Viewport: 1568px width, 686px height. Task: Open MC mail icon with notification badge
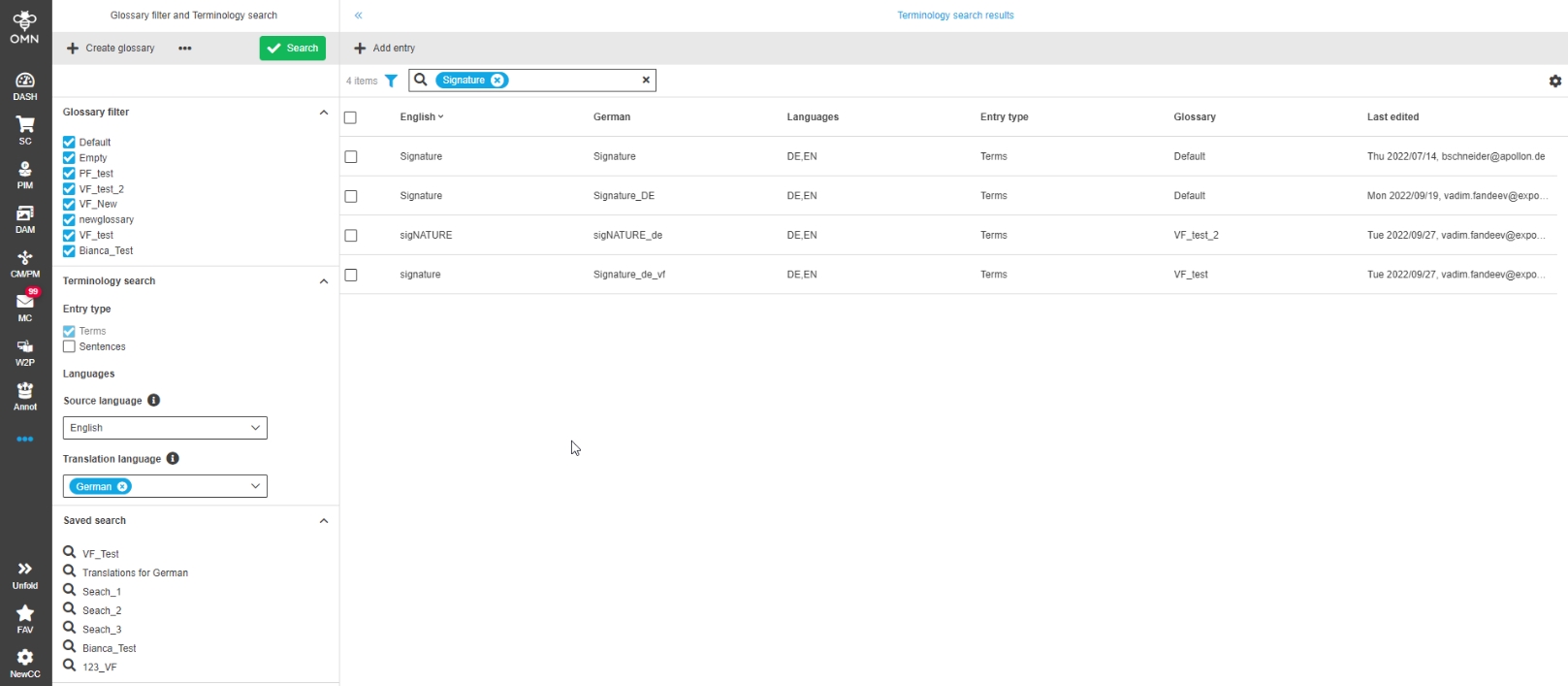(x=25, y=307)
